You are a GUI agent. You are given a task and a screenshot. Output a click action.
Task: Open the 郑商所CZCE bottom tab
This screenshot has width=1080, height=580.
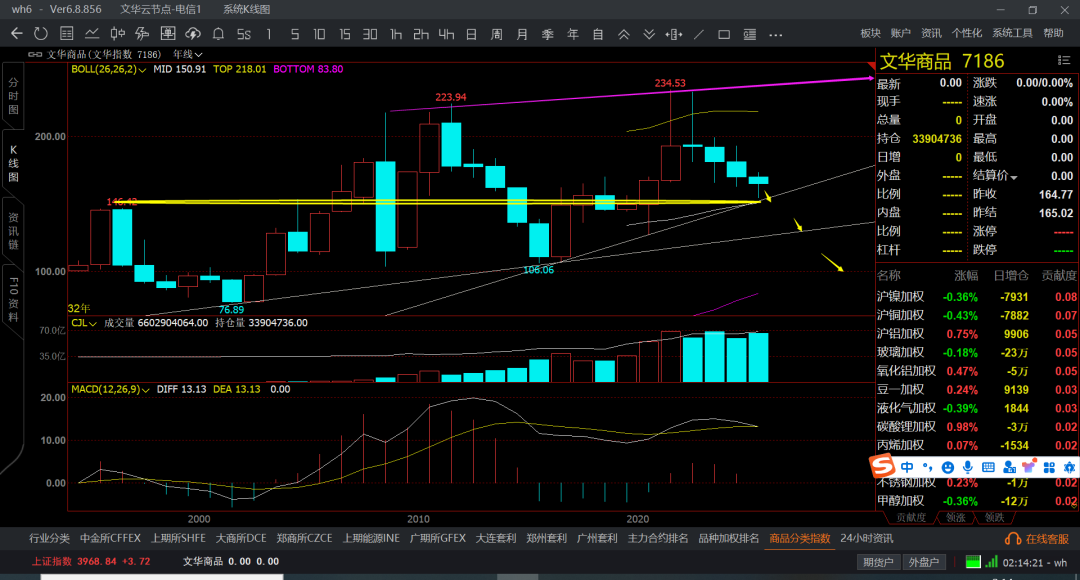[304, 538]
